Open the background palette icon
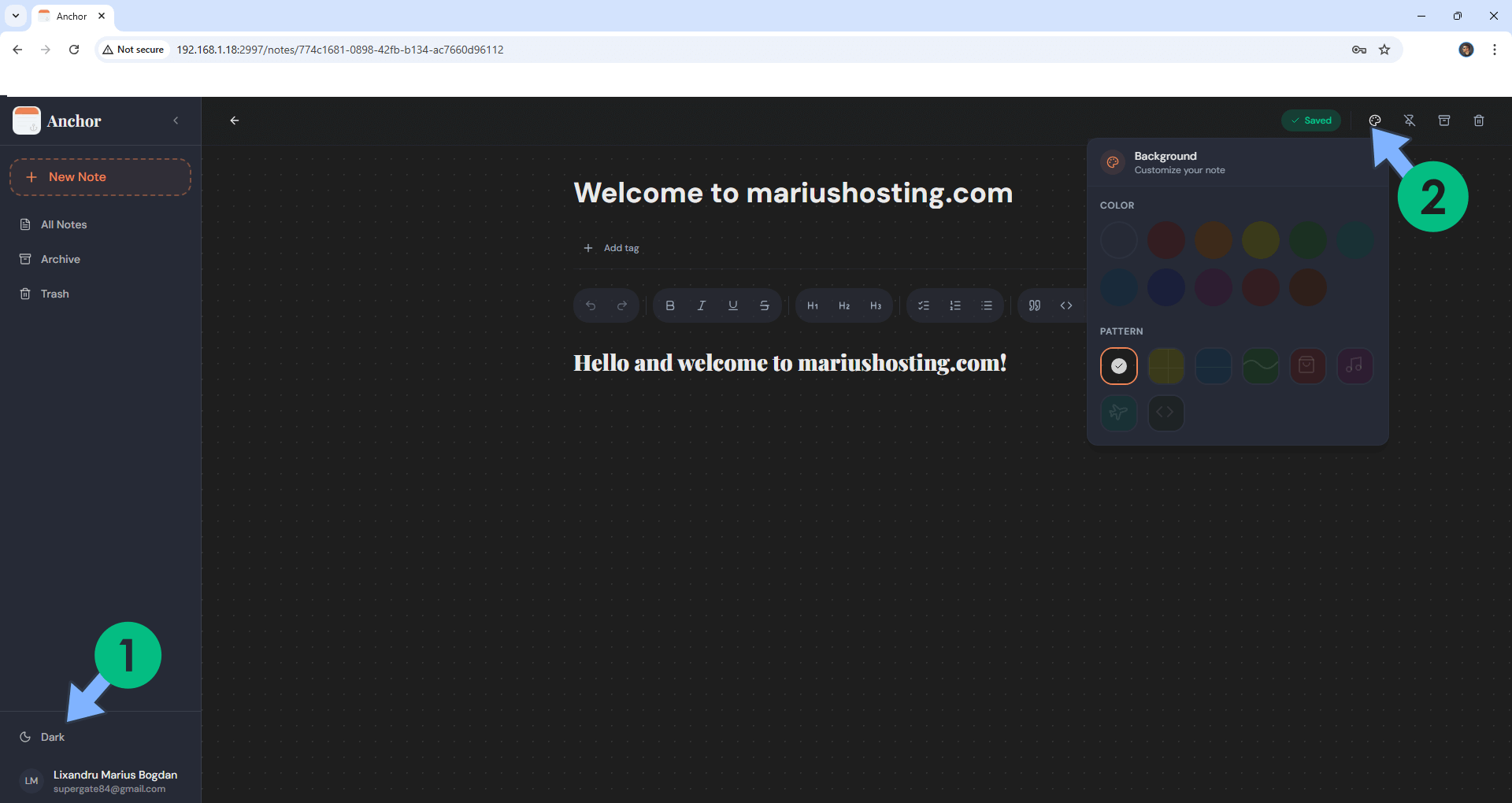The image size is (1512, 803). pos(1375,120)
